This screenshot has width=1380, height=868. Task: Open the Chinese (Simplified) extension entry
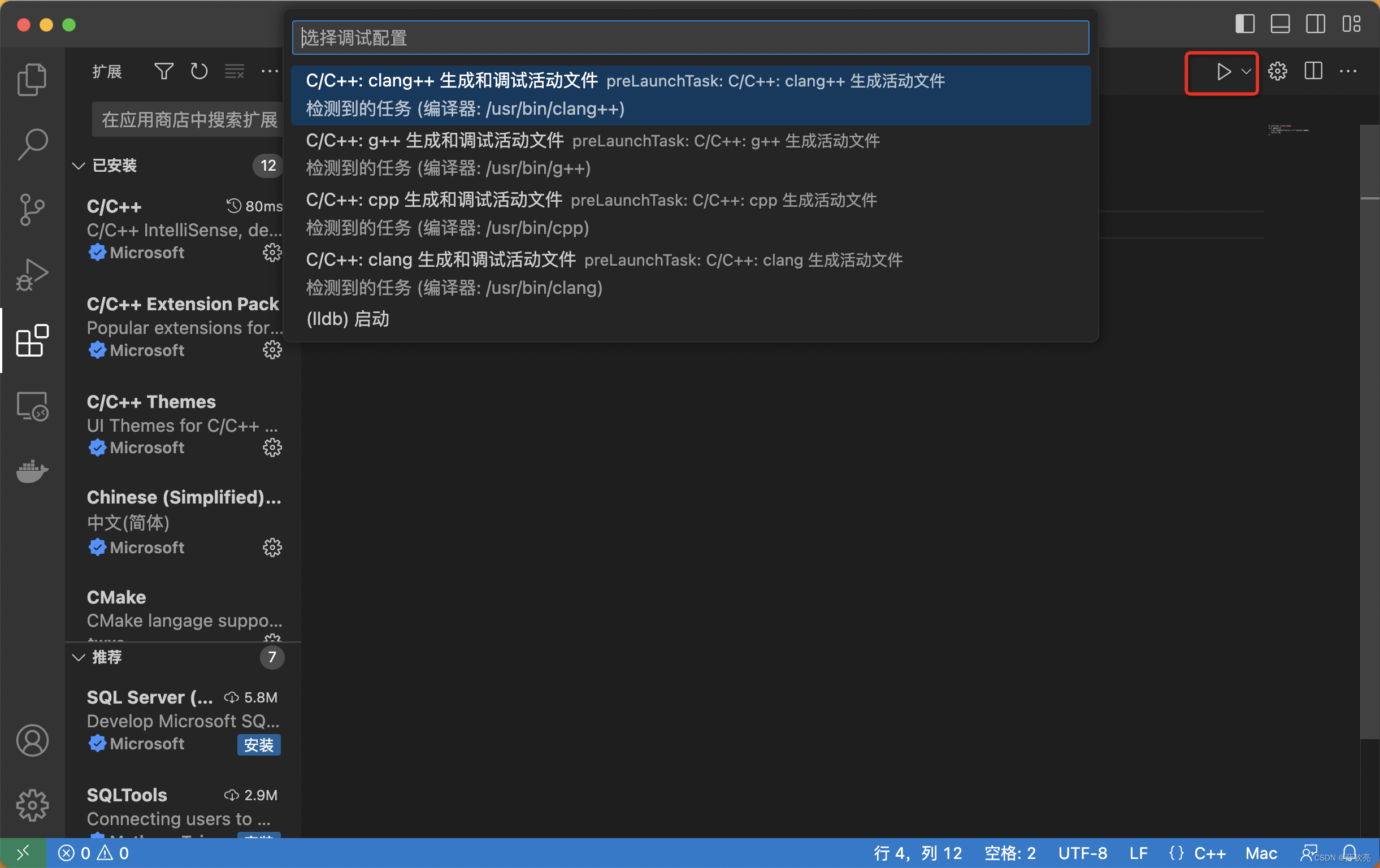pyautogui.click(x=184, y=523)
